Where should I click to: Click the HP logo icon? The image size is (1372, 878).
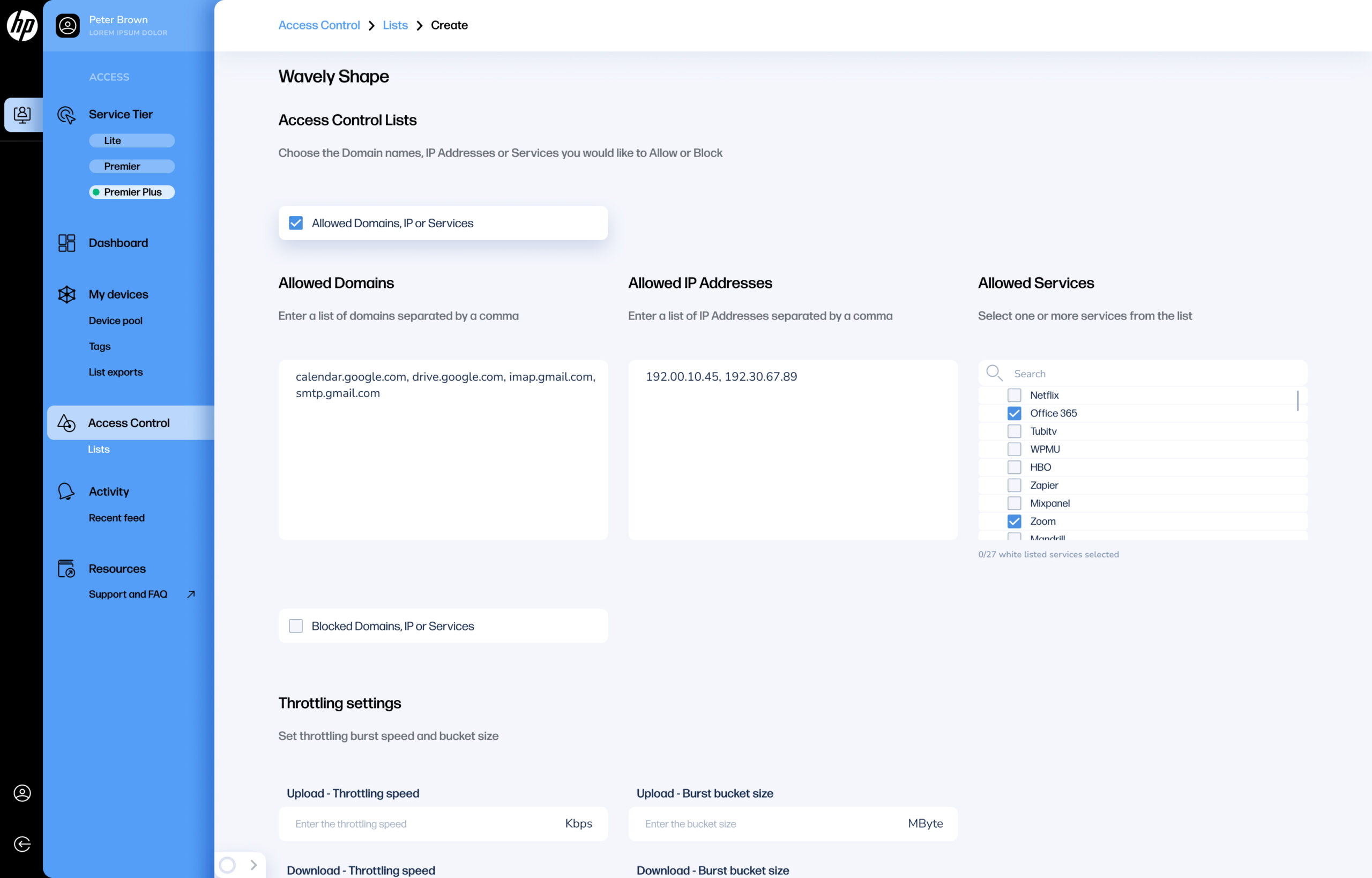pos(22,25)
